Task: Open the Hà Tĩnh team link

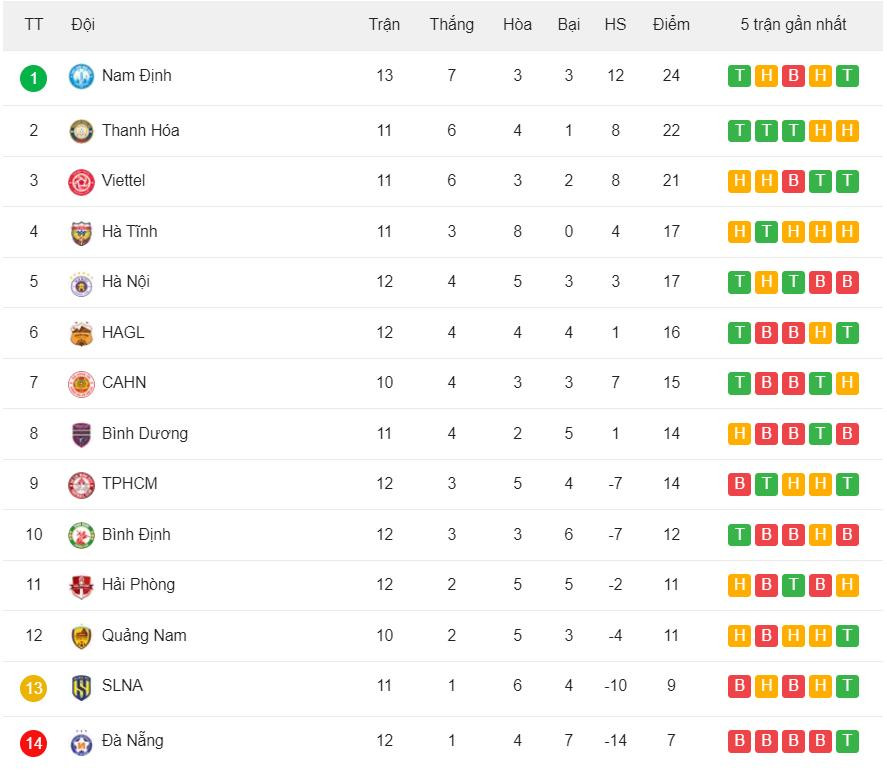Action: click(x=129, y=232)
